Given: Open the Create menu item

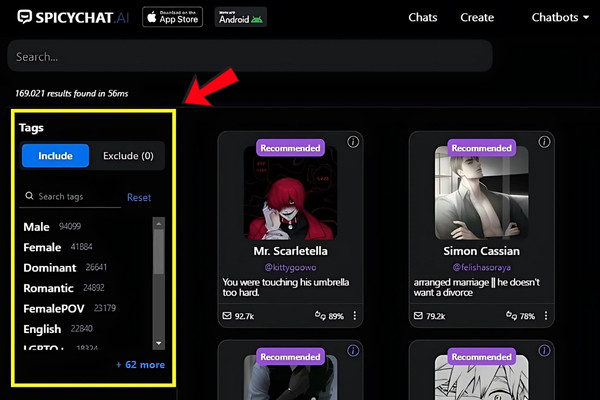Looking at the screenshot, I should click(477, 17).
